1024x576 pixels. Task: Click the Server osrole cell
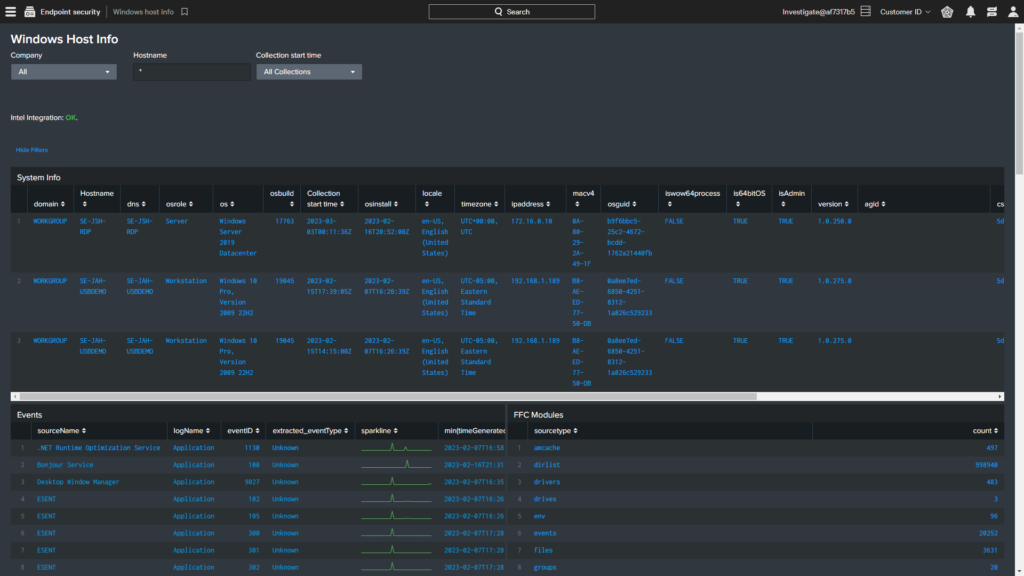coord(176,221)
